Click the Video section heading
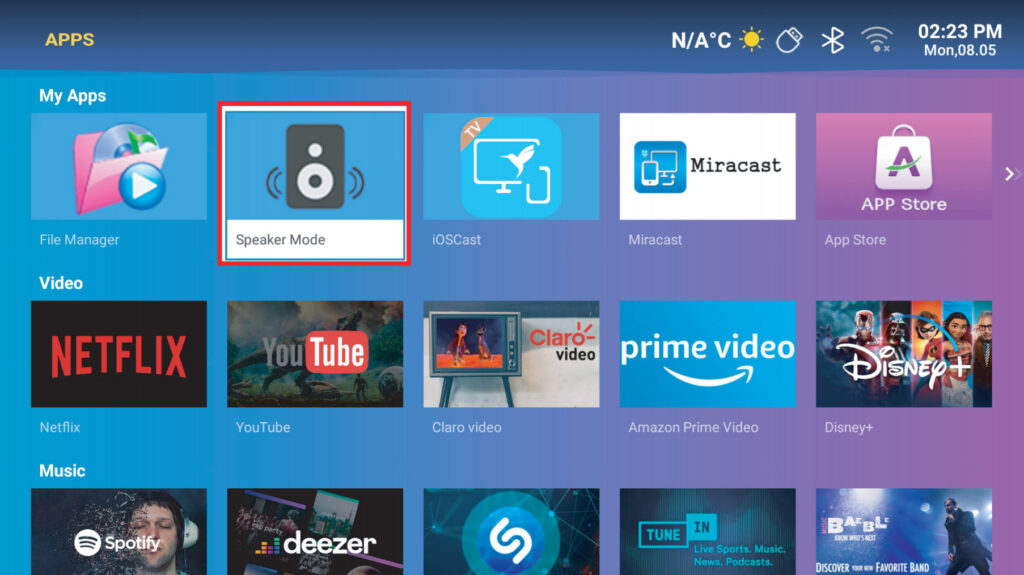The height and width of the screenshot is (575, 1024). [x=61, y=283]
